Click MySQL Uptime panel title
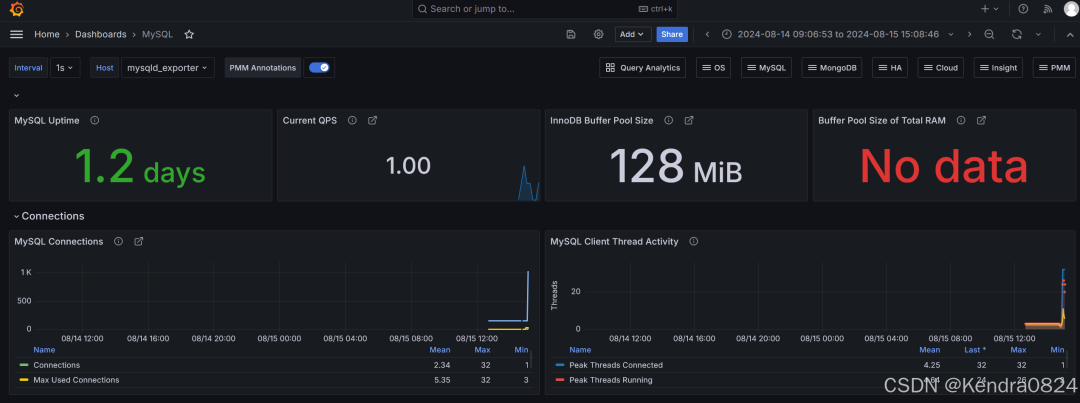The image size is (1080, 403). [47, 120]
